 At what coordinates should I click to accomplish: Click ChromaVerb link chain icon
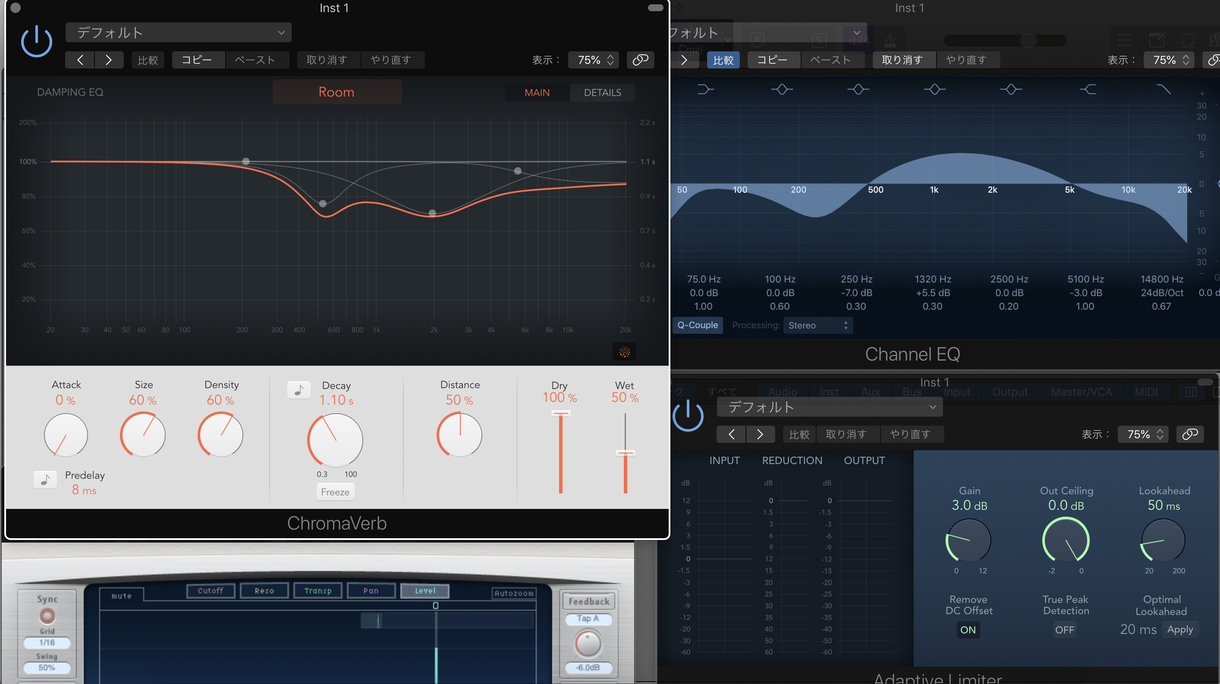(640, 60)
